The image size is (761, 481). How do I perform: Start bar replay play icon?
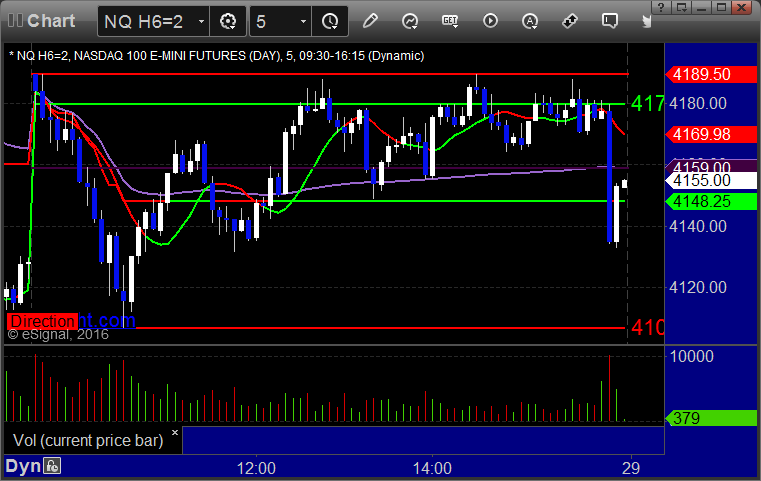[x=490, y=21]
